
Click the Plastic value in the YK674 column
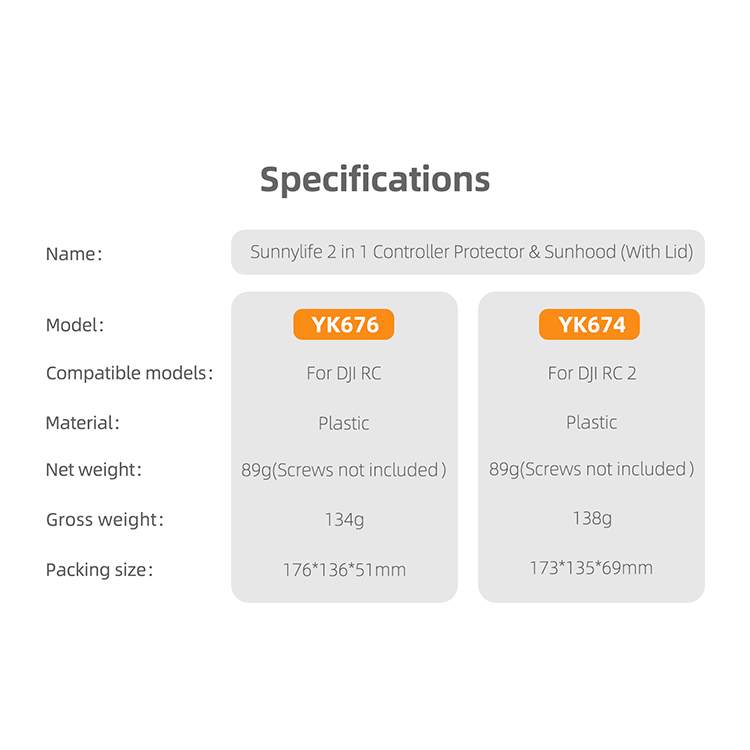(592, 423)
